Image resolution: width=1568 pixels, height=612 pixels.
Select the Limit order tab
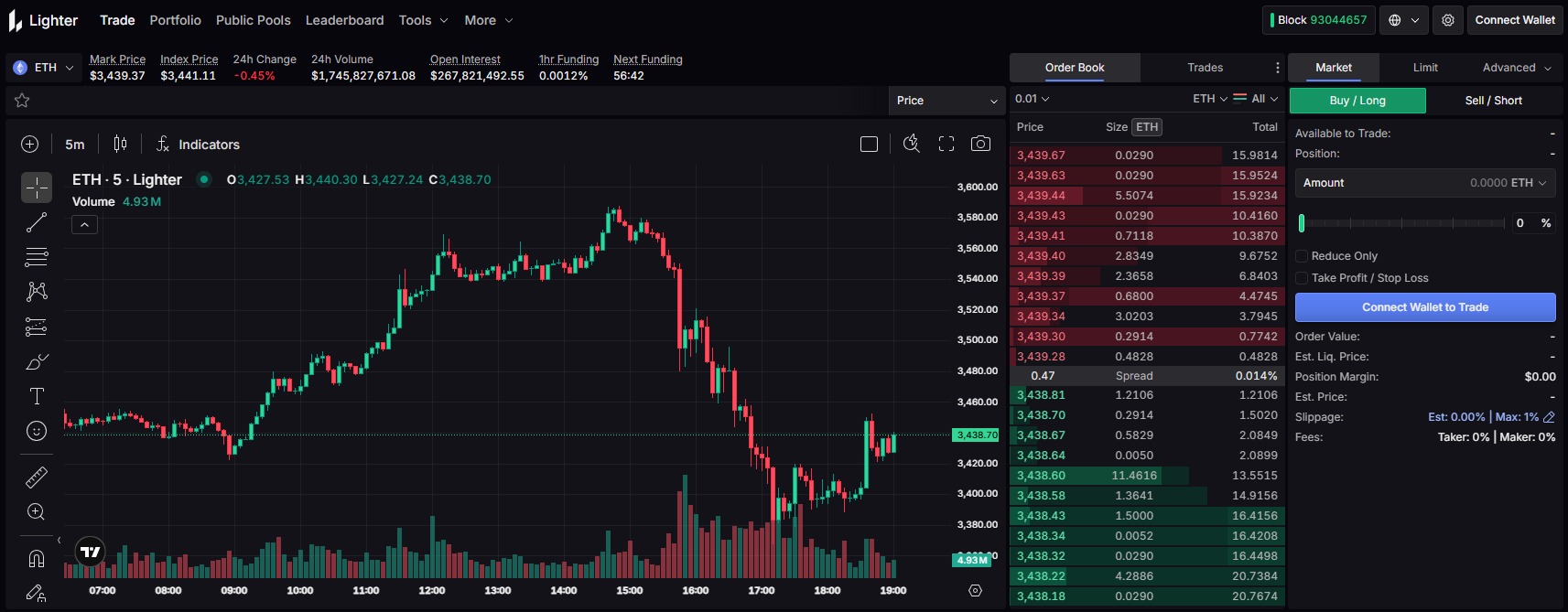1425,68
